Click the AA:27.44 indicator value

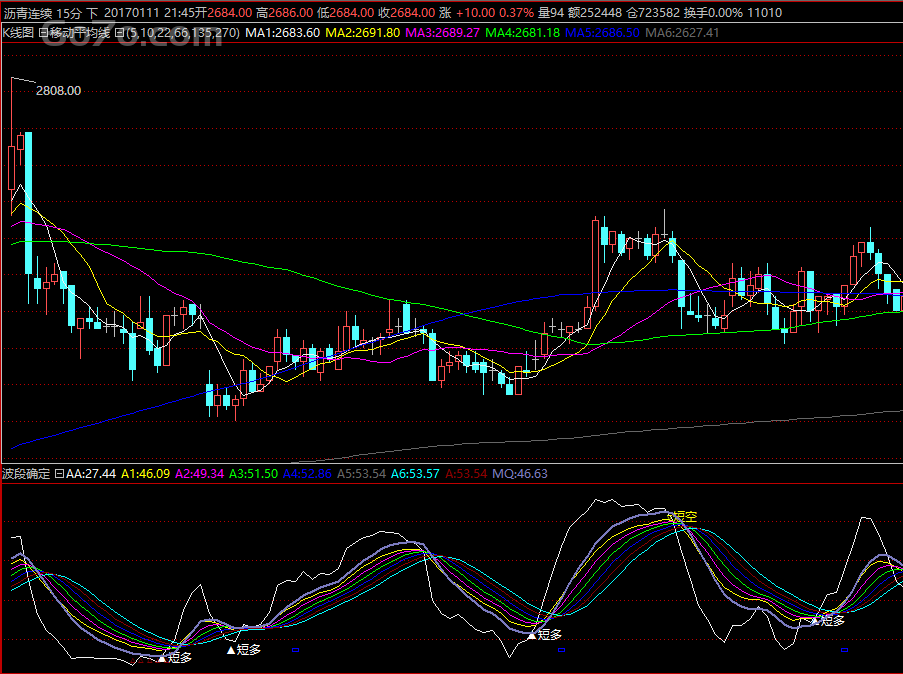point(90,473)
